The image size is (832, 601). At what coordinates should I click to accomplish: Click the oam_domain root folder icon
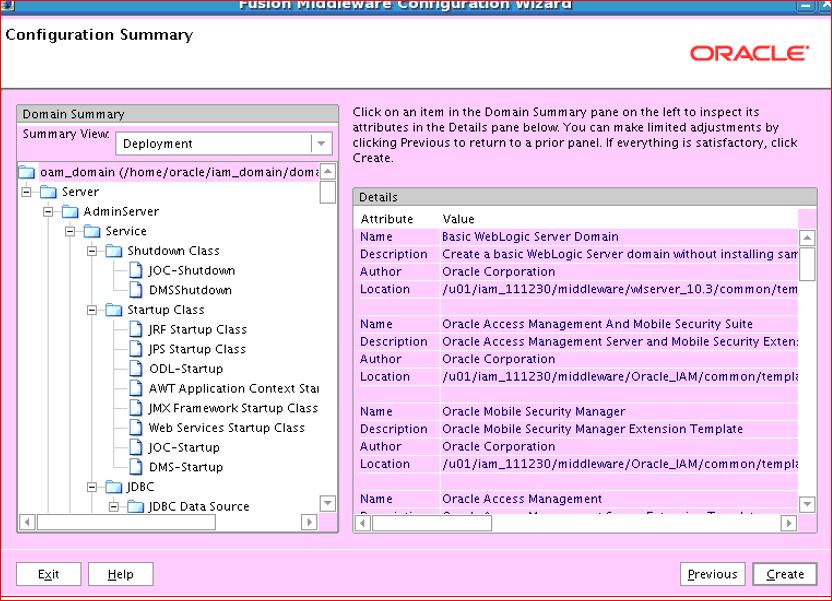(x=27, y=172)
